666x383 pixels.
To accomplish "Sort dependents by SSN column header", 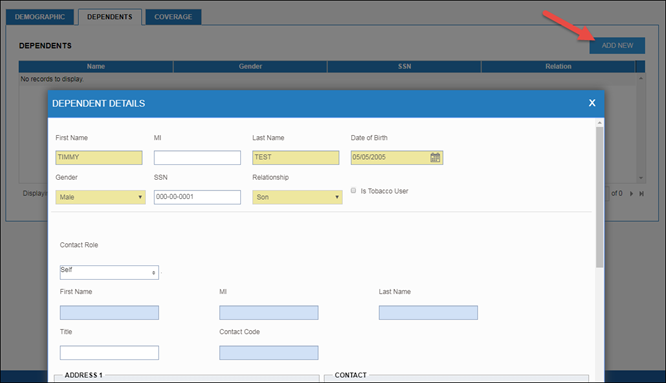I will [404, 66].
